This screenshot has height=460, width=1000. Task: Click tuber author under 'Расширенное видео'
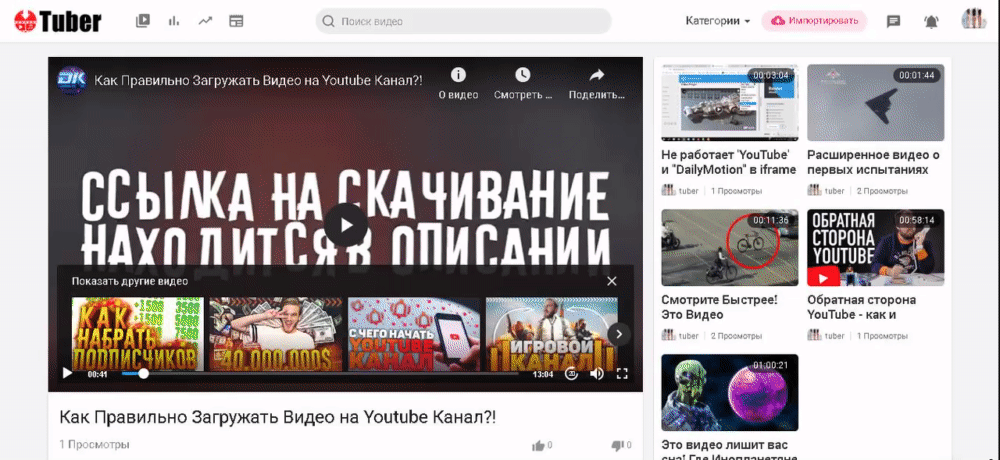[835, 191]
